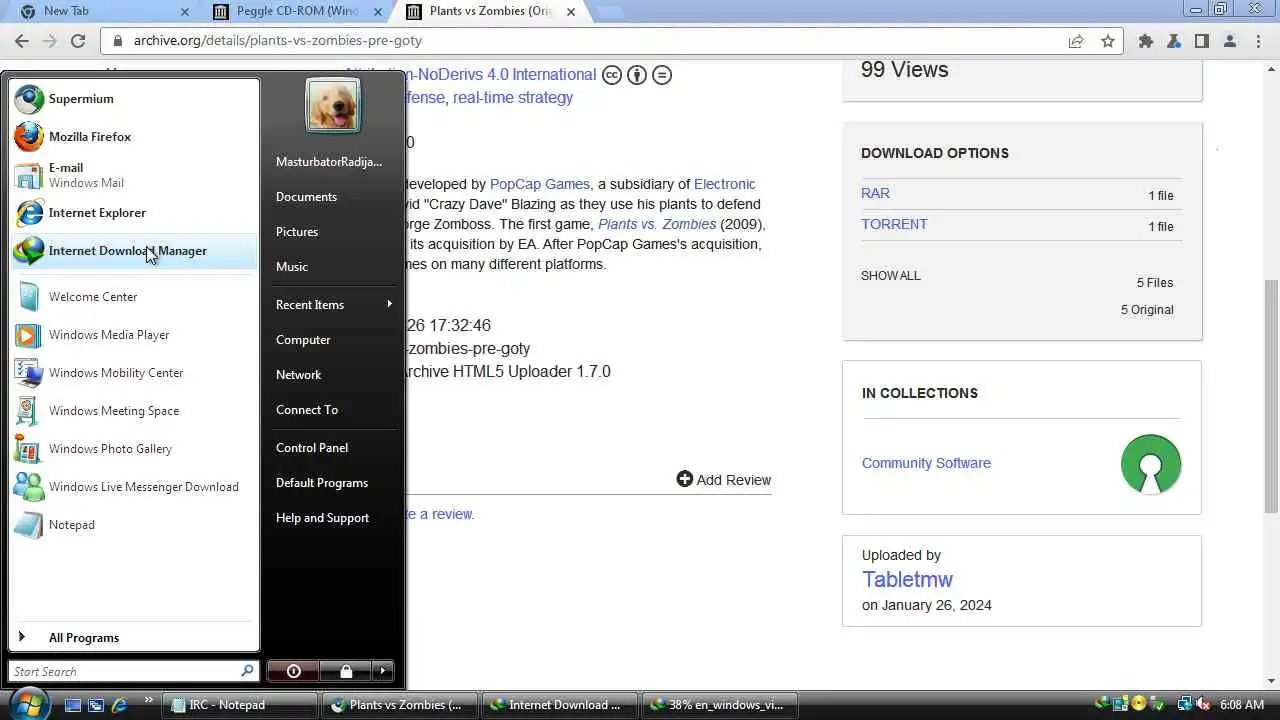
Task: Switch to IRC - Notepad taskbar button
Action: 241,705
